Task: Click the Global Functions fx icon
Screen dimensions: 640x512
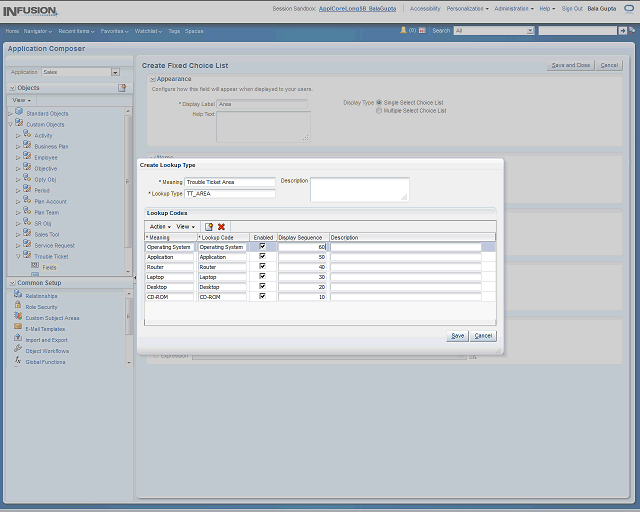Action: click(18, 361)
